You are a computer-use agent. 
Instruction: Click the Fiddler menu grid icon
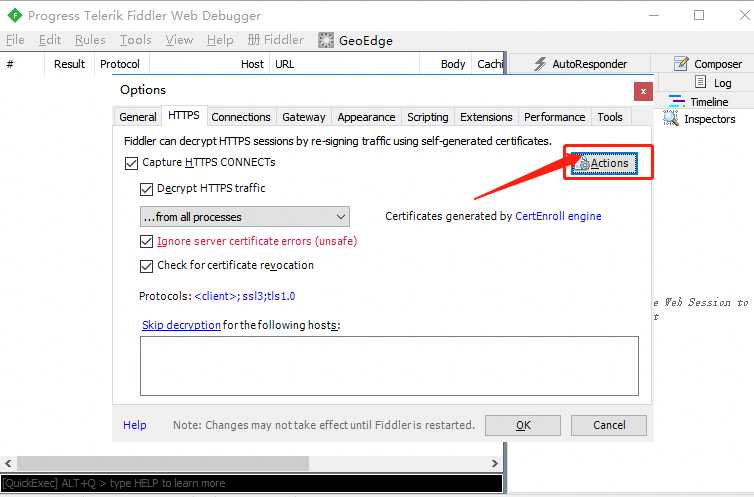pos(254,40)
